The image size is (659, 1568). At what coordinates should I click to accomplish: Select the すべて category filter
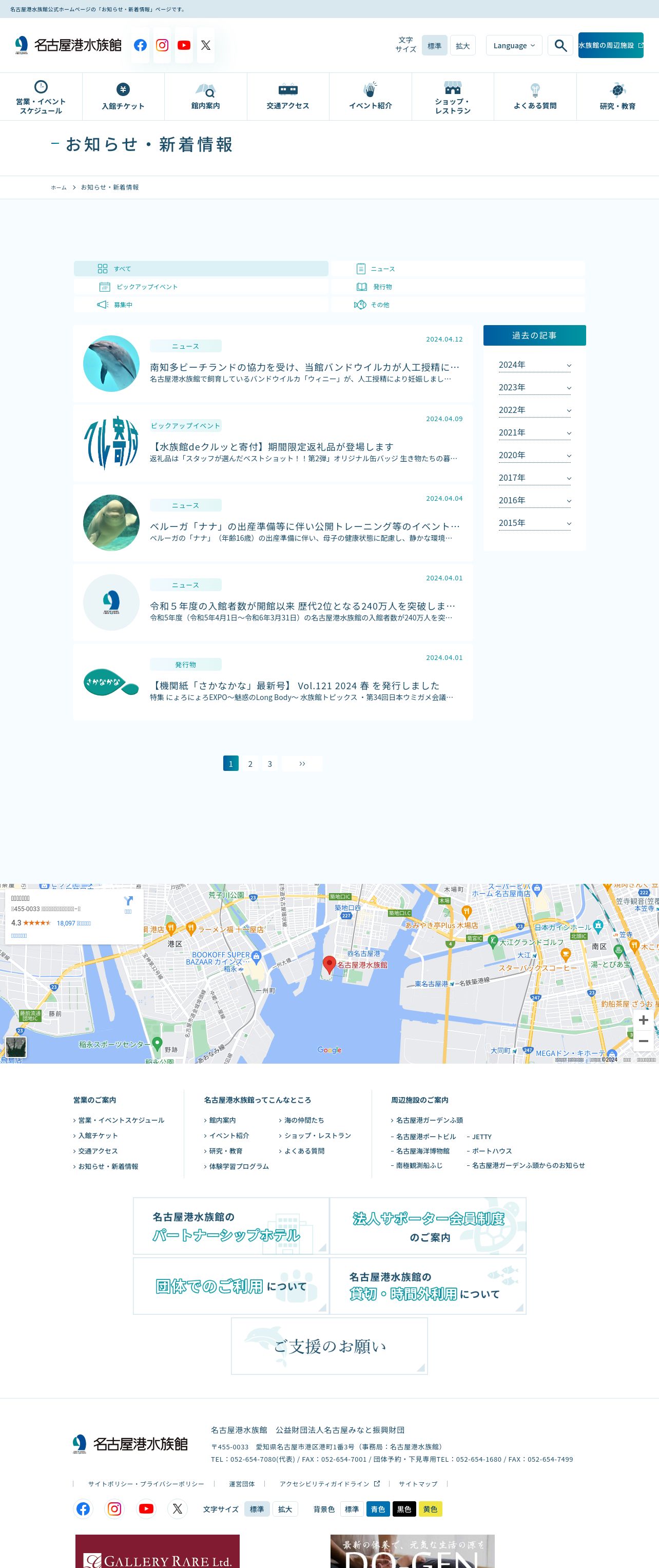coord(201,269)
